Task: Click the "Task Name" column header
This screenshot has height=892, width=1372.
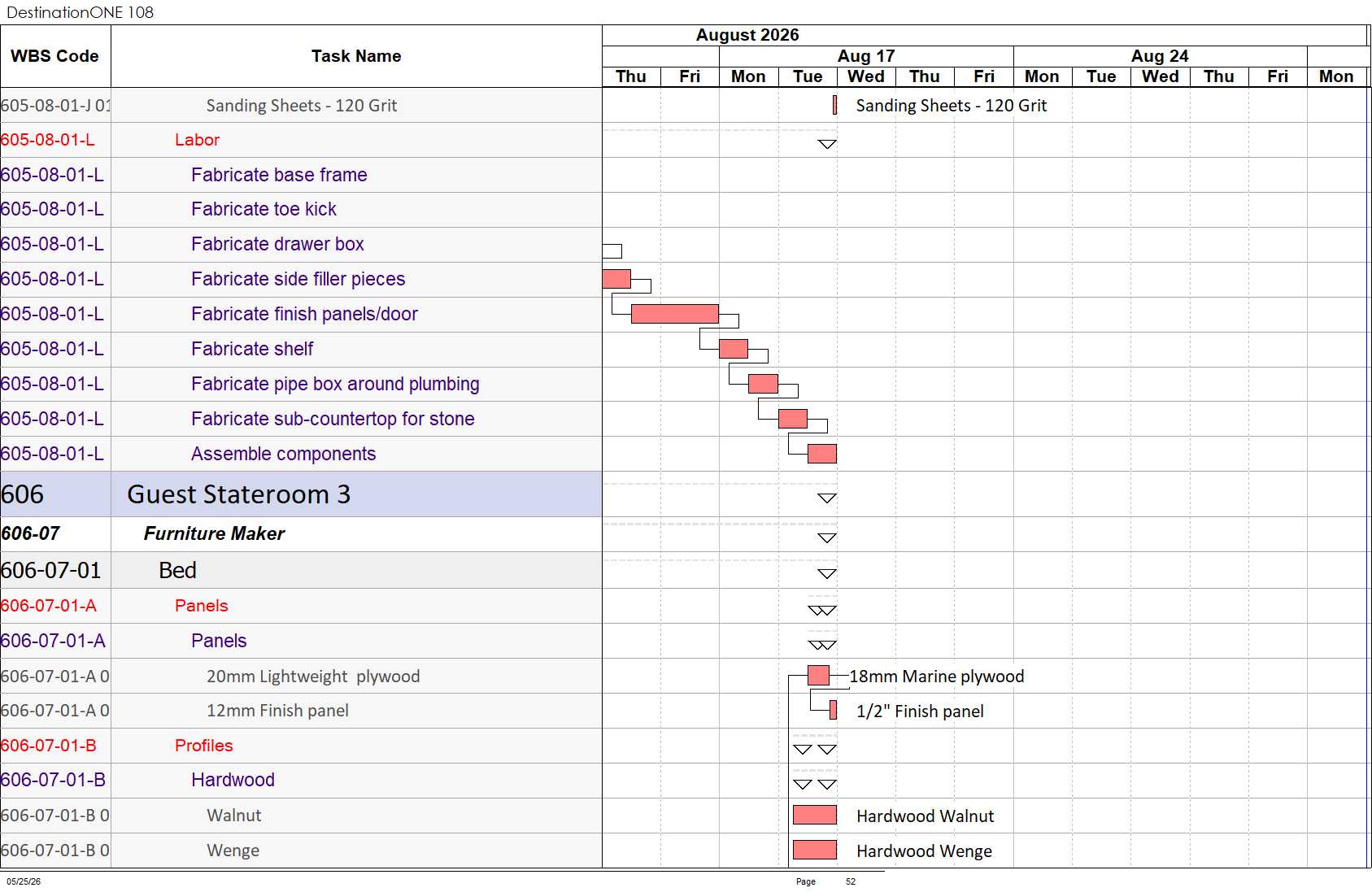Action: click(x=356, y=56)
